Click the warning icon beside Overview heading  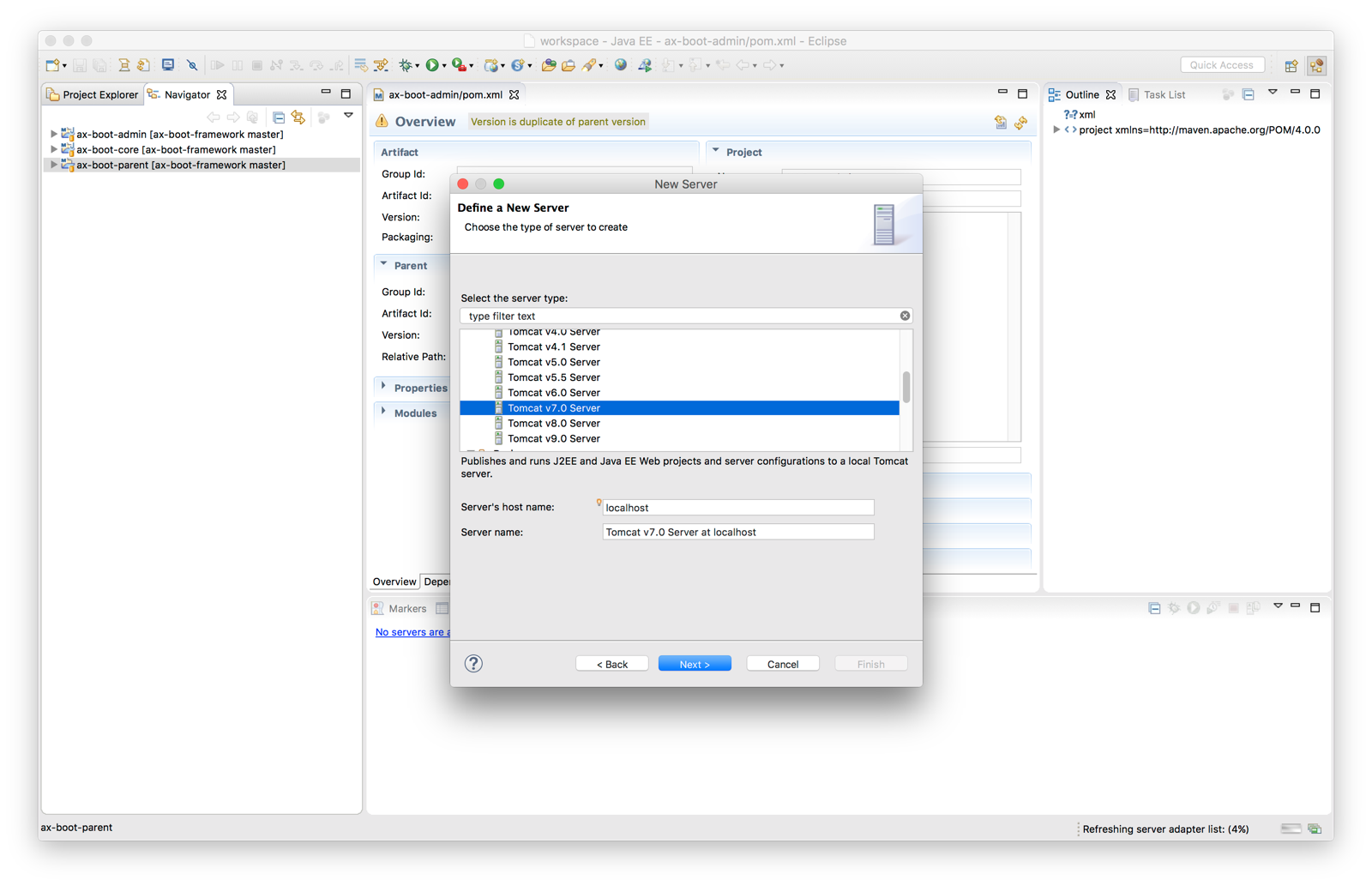[x=382, y=122]
